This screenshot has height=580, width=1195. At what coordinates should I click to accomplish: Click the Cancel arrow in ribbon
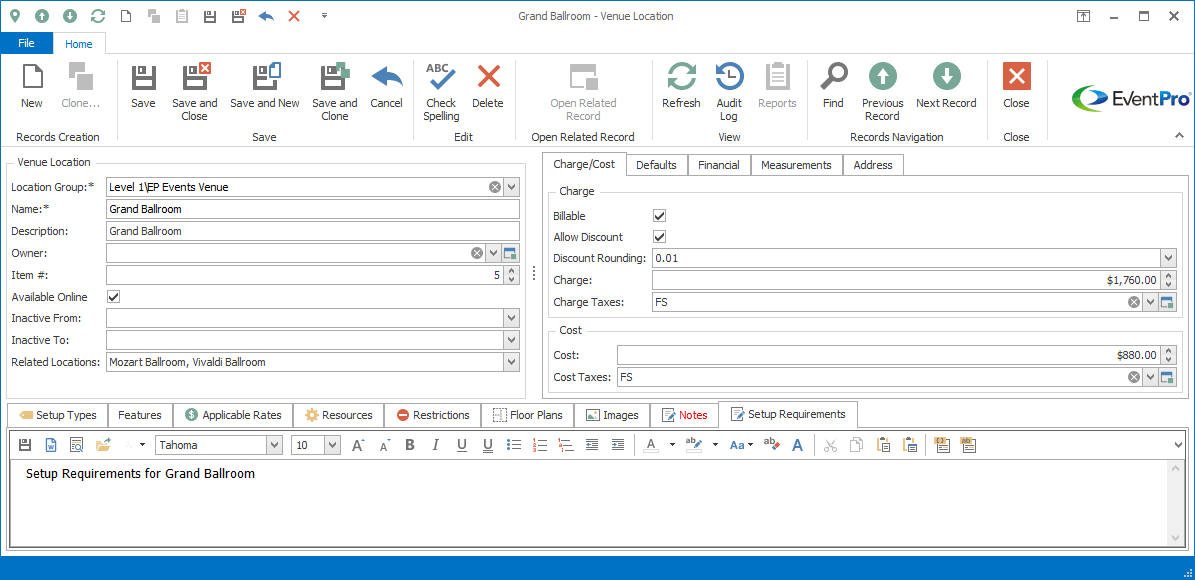[386, 78]
